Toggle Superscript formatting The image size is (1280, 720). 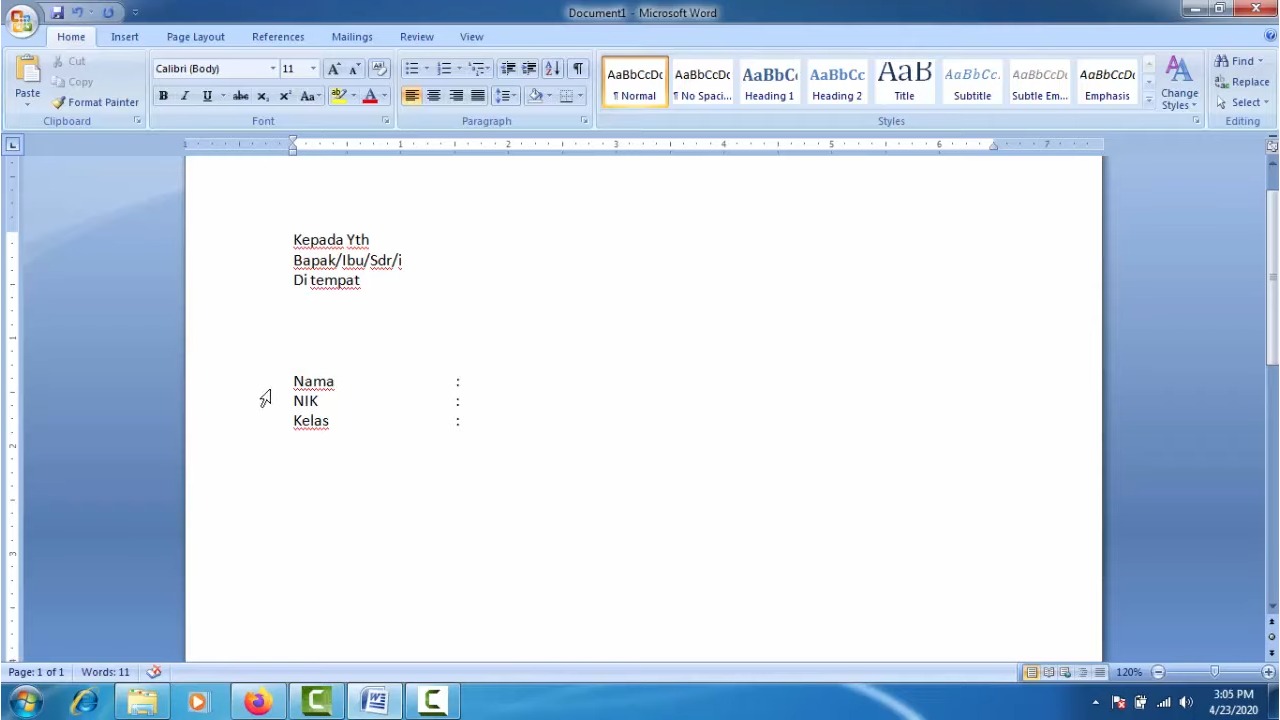[x=285, y=96]
